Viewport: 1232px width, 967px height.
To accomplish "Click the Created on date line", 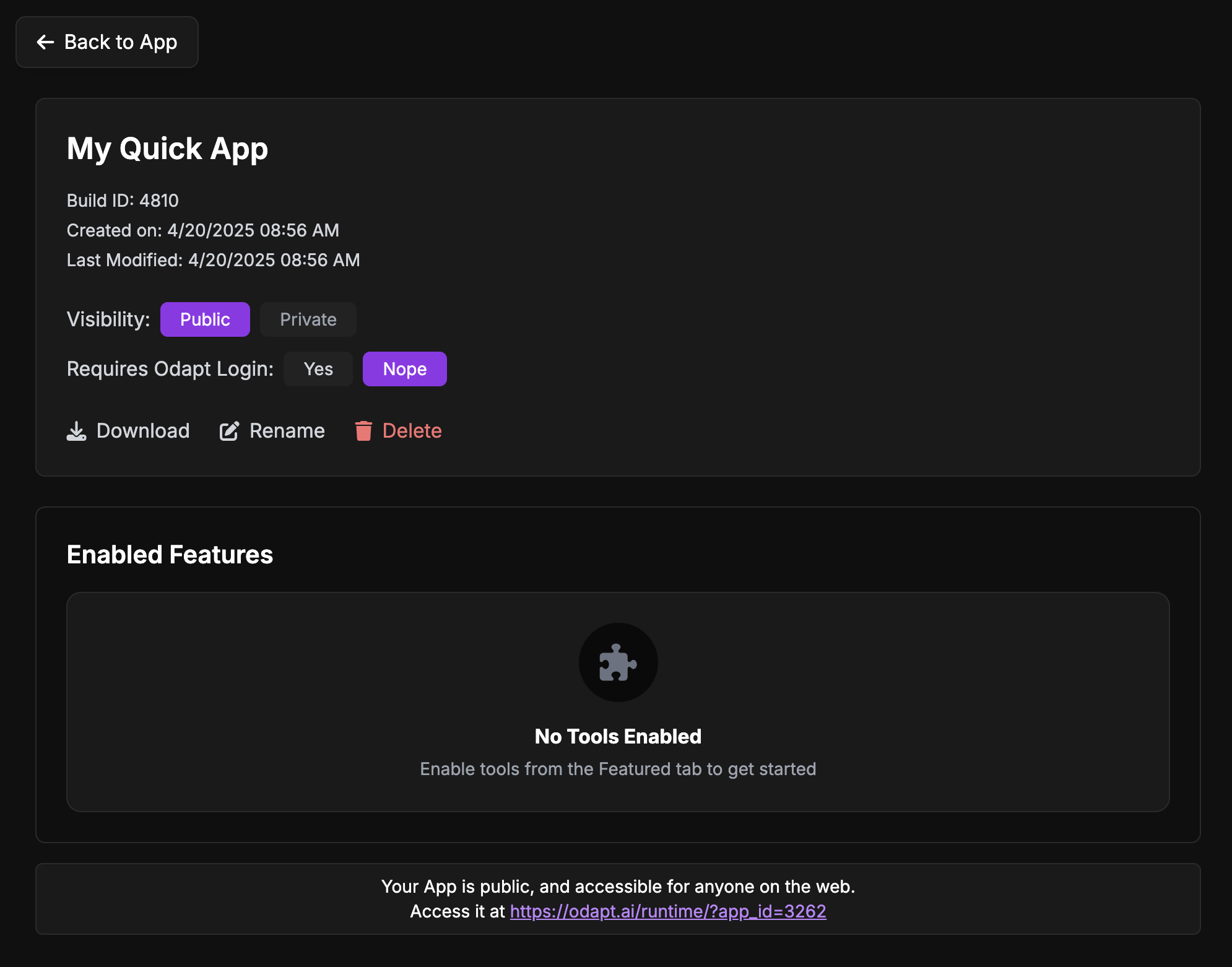I will pyautogui.click(x=202, y=230).
